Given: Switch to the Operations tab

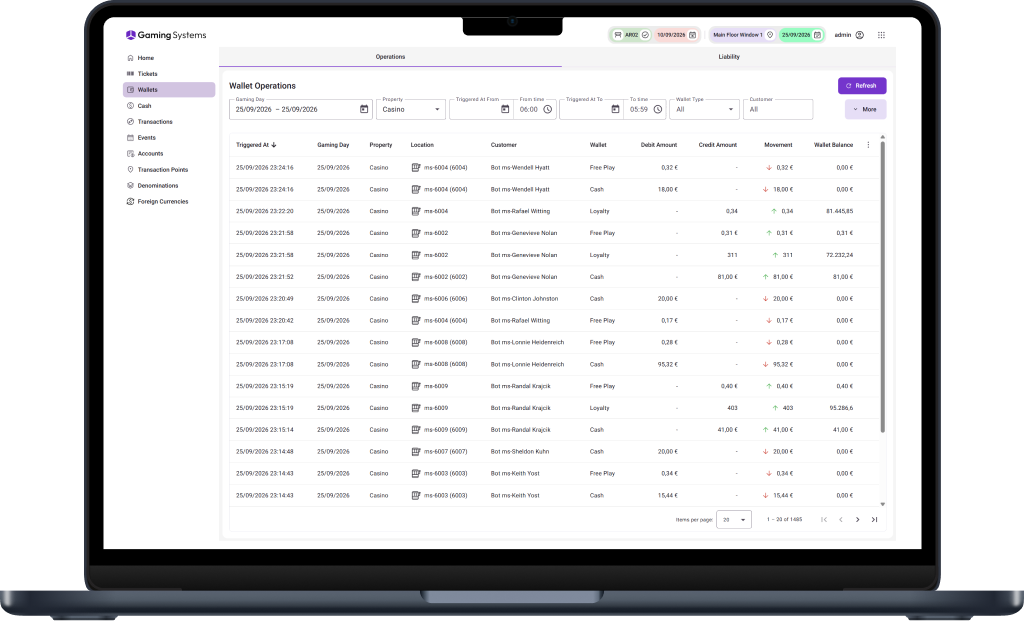Looking at the screenshot, I should click(390, 57).
